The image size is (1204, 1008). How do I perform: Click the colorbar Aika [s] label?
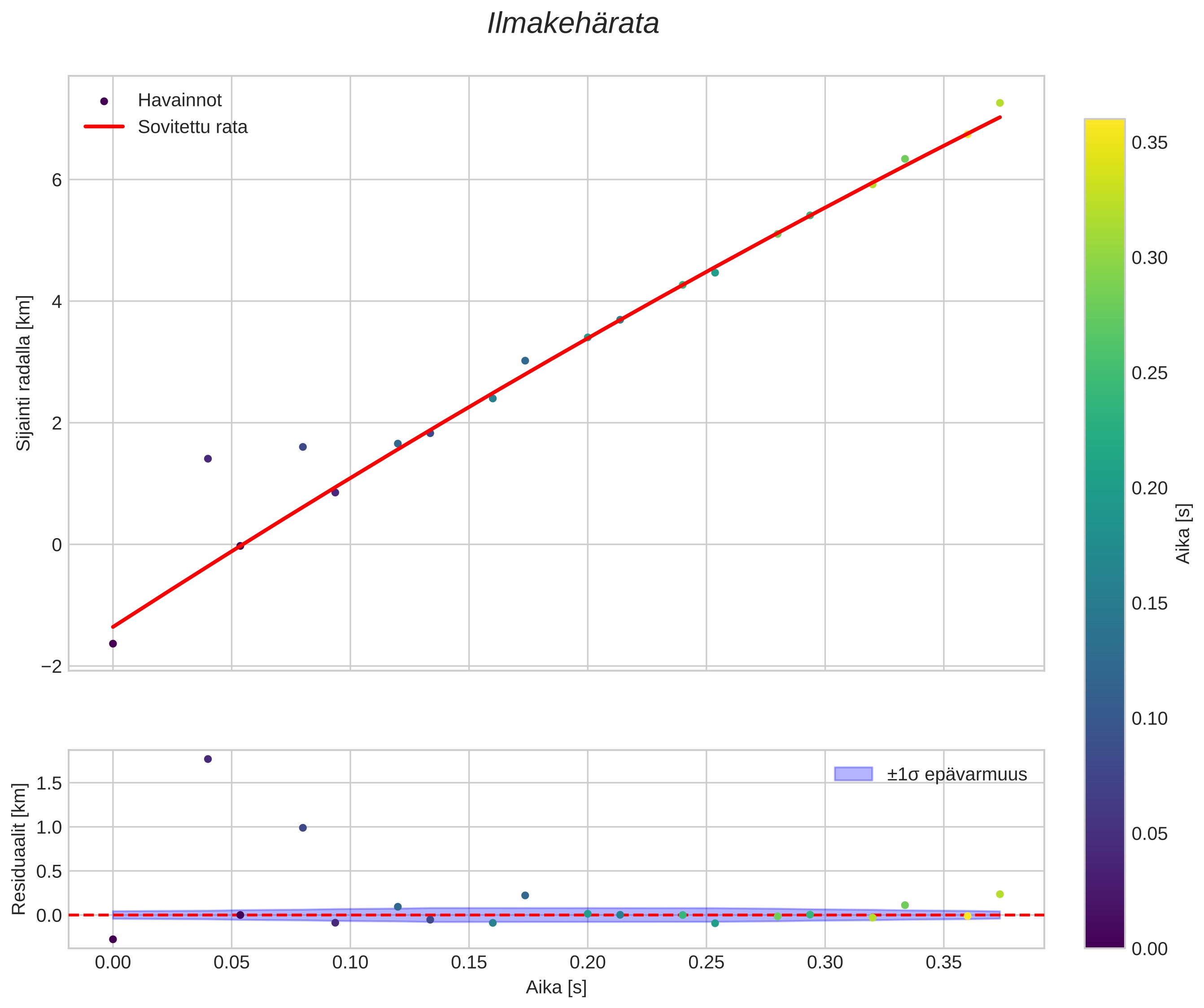pyautogui.click(x=1183, y=534)
